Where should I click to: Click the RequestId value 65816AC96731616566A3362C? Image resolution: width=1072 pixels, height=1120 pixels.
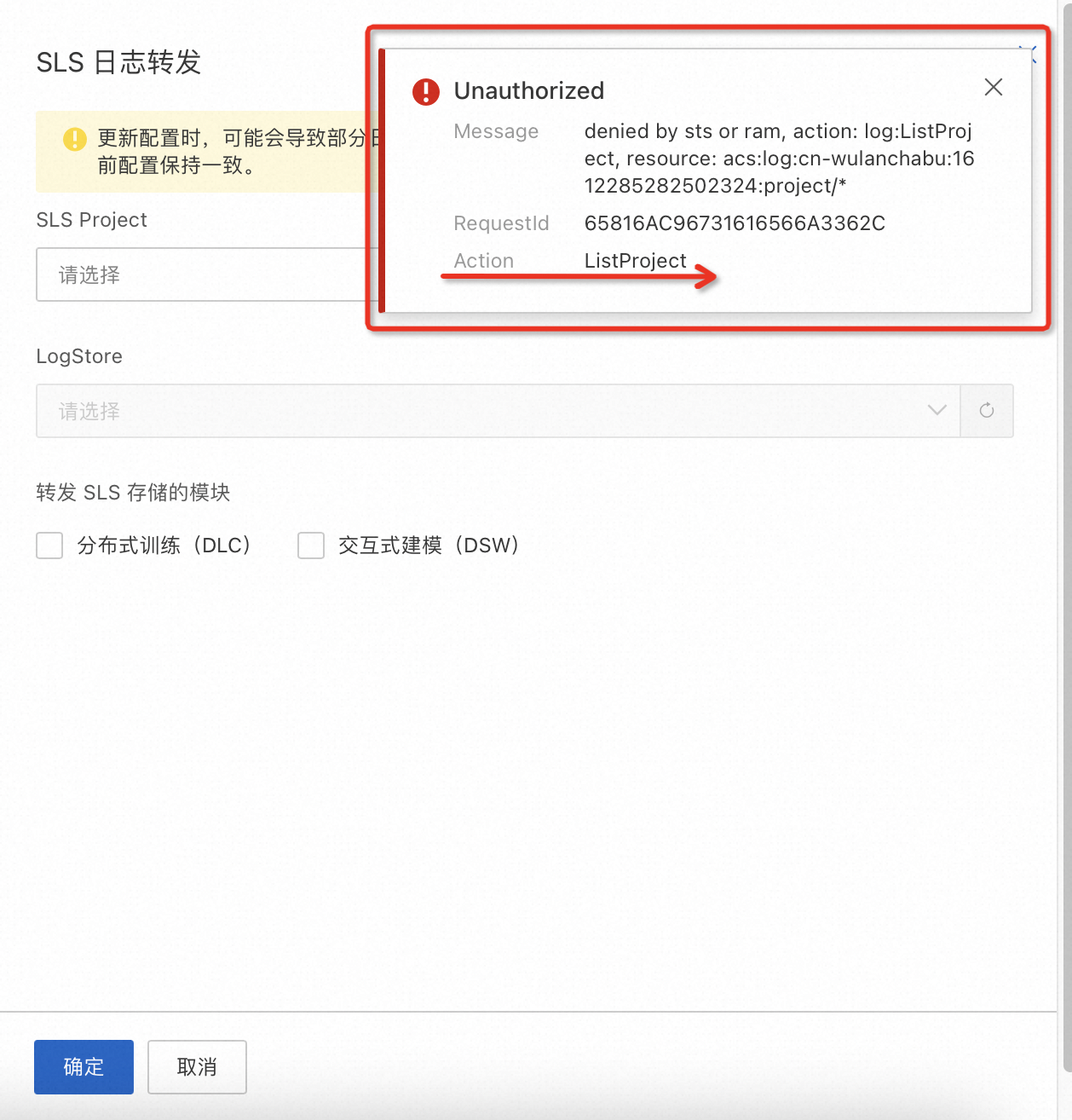[x=735, y=223]
